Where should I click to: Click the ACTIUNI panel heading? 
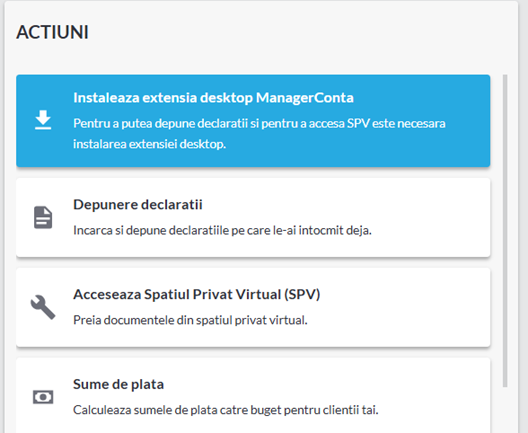(53, 32)
